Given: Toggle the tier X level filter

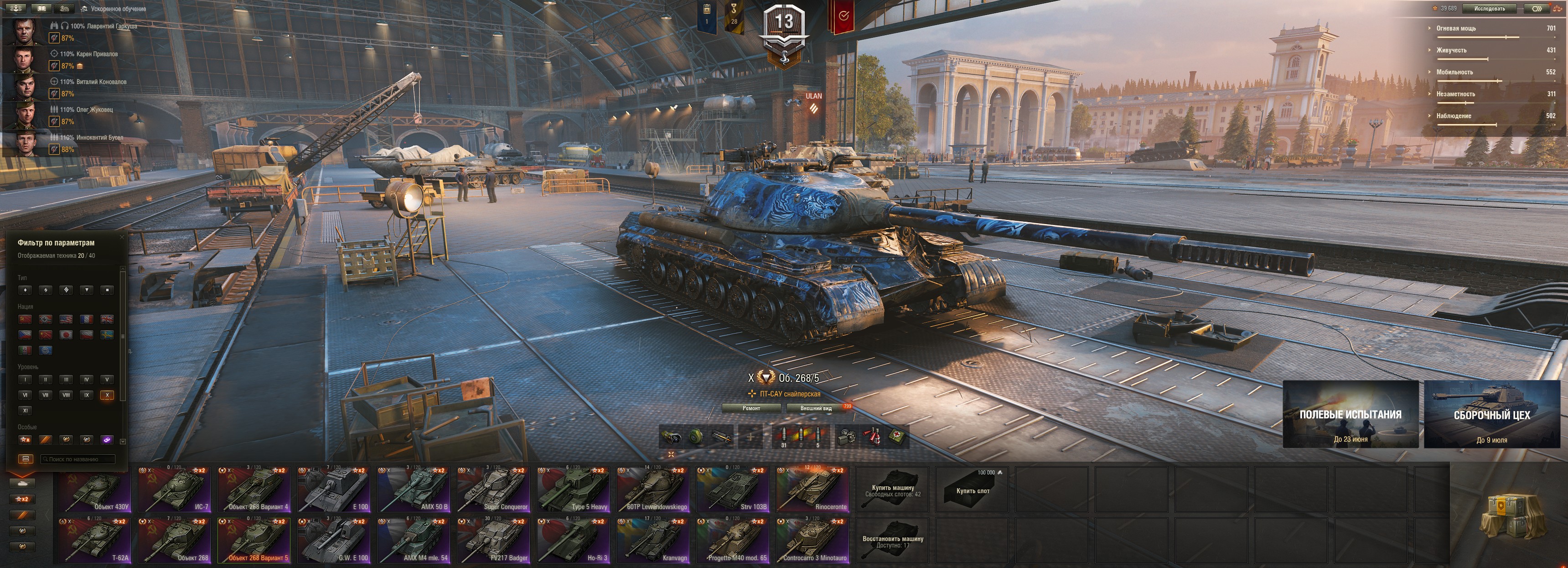Looking at the screenshot, I should click(107, 395).
